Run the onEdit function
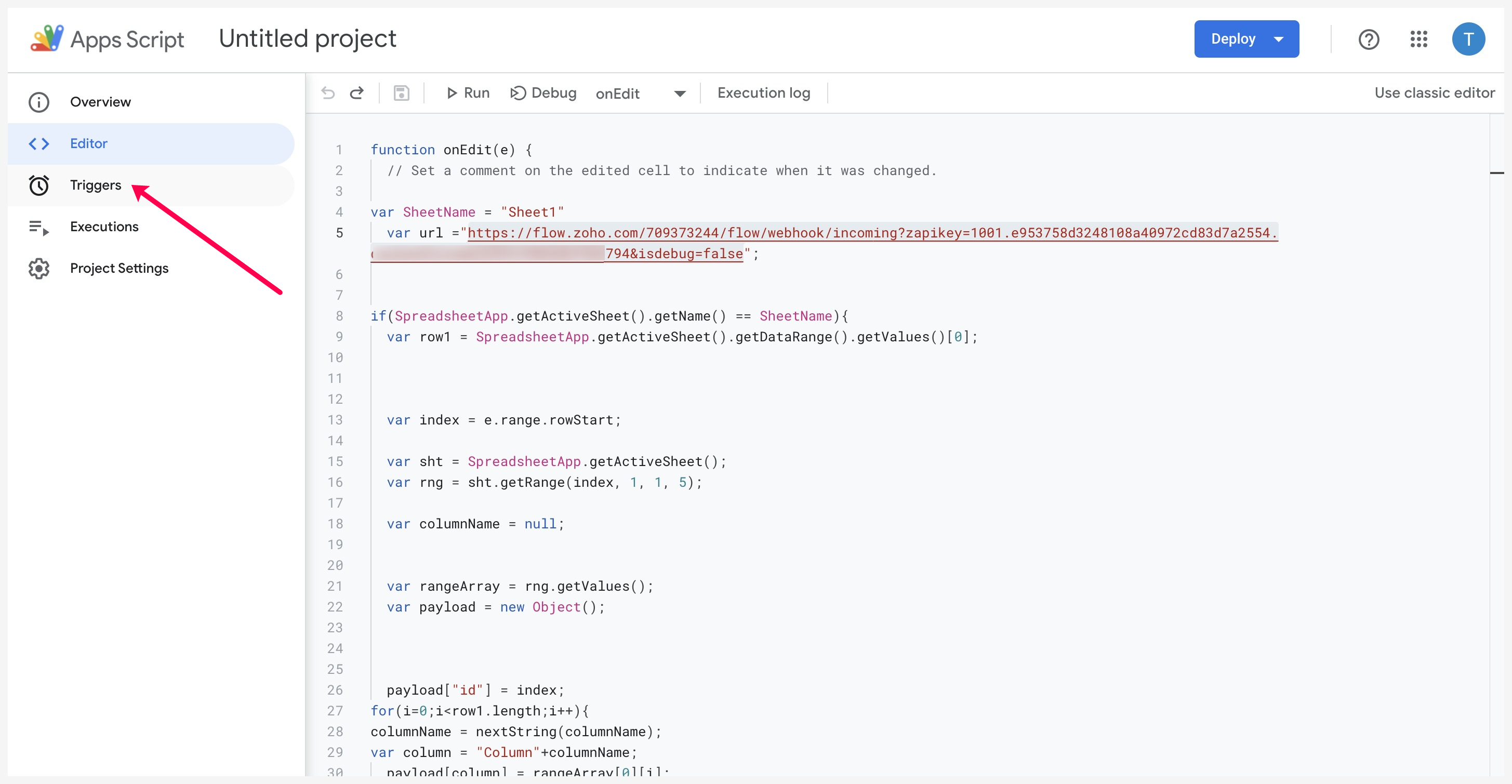 [468, 92]
